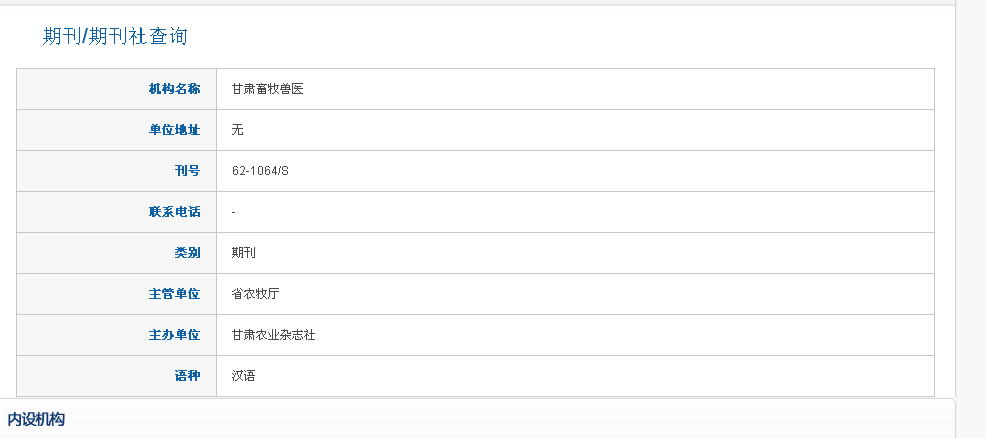
Task: Expand the 内设机构 section header
Action: (x=477, y=419)
